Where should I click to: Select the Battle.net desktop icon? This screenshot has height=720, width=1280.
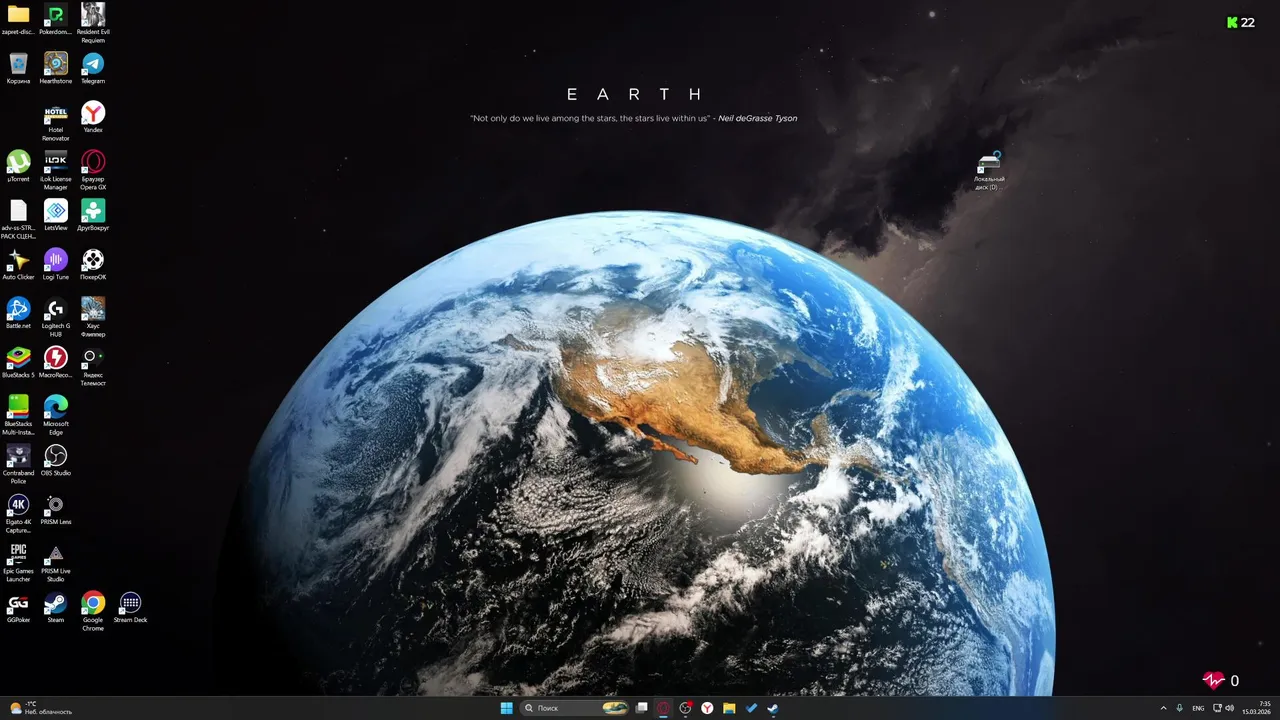[18, 313]
